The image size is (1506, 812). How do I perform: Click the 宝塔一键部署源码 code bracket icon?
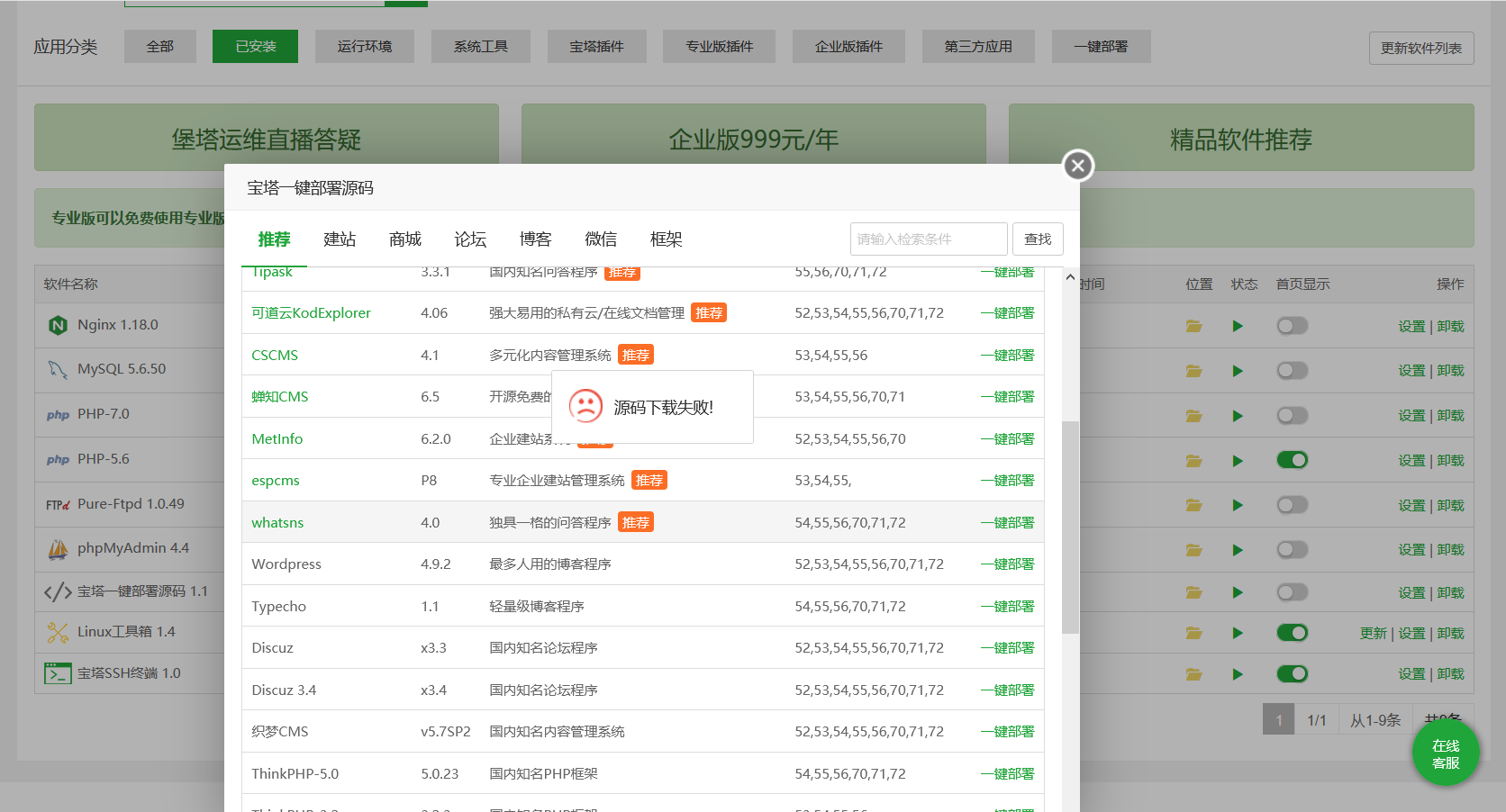[x=58, y=591]
